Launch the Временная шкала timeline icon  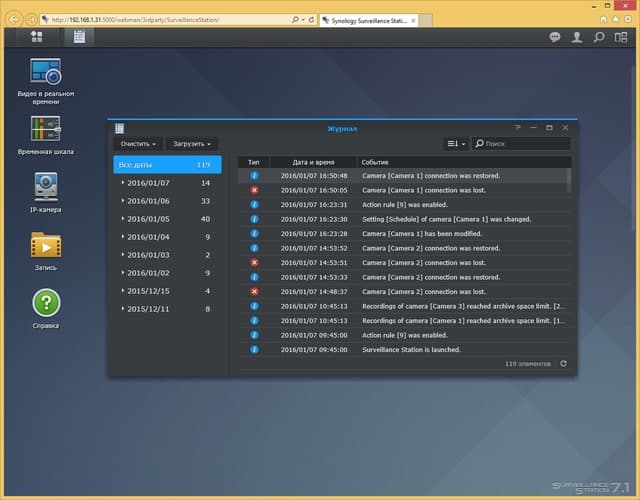pyautogui.click(x=46, y=135)
